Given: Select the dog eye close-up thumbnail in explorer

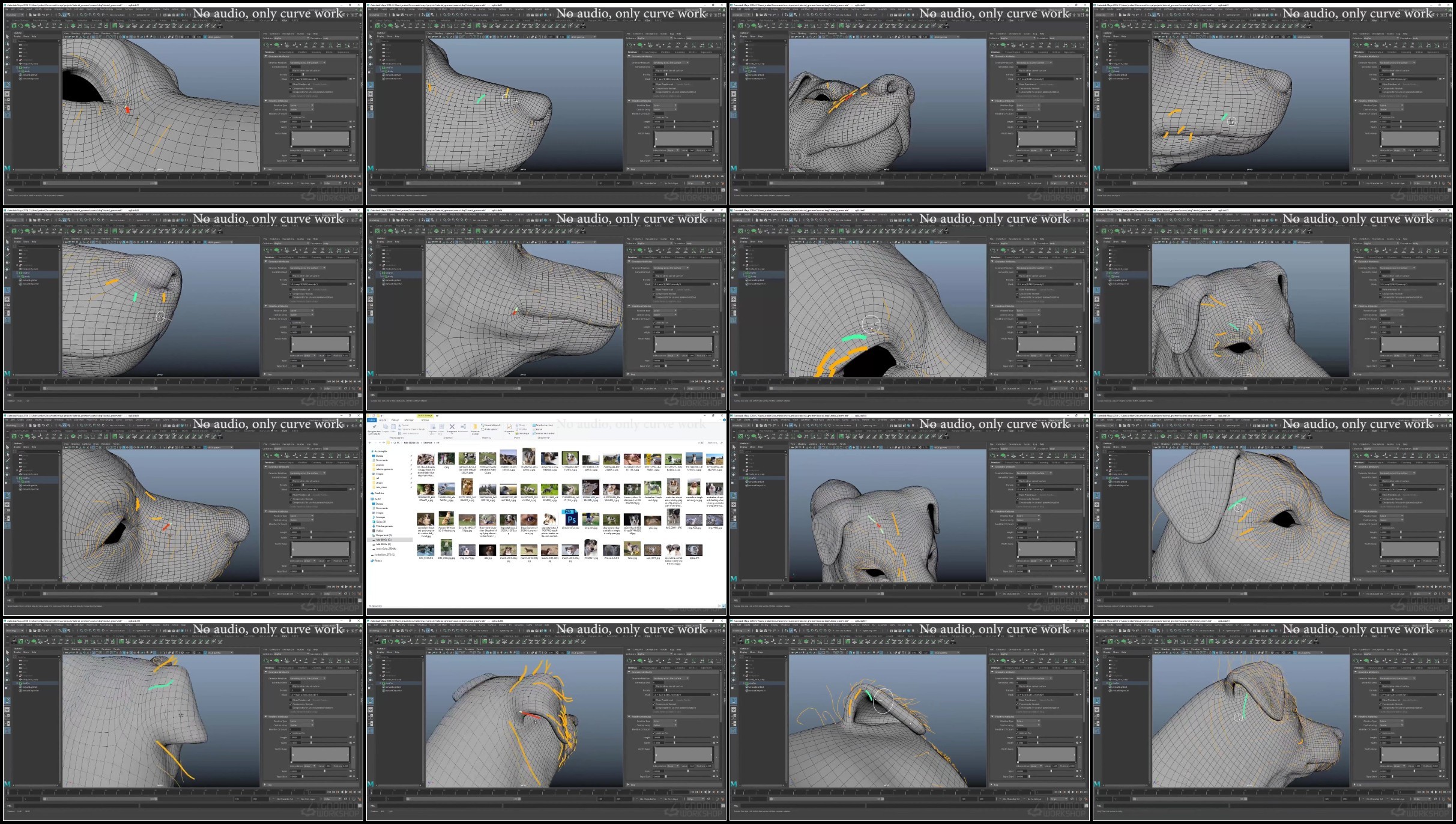Looking at the screenshot, I should tap(529, 520).
